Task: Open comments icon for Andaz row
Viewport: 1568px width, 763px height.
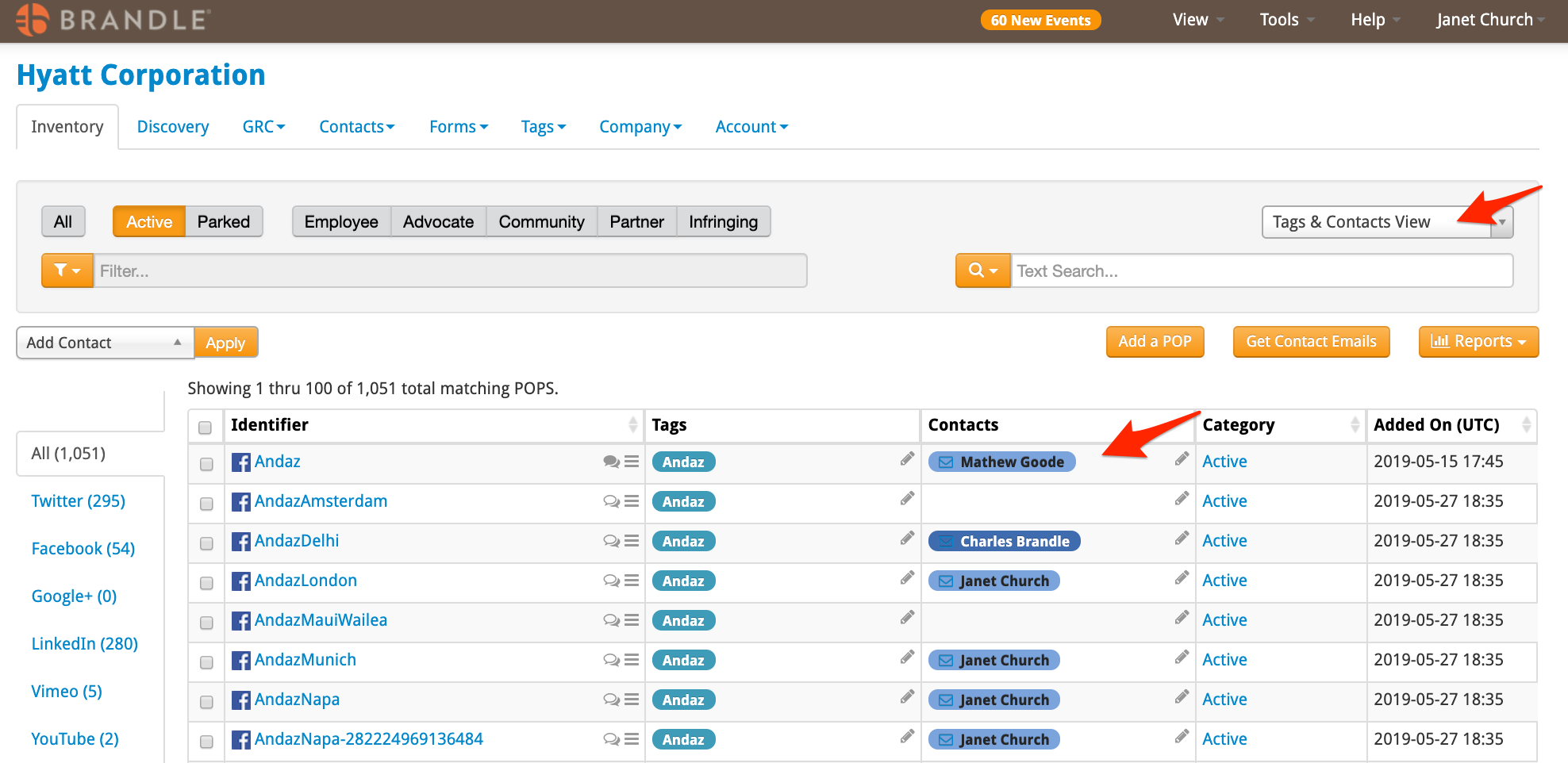Action: tap(611, 462)
